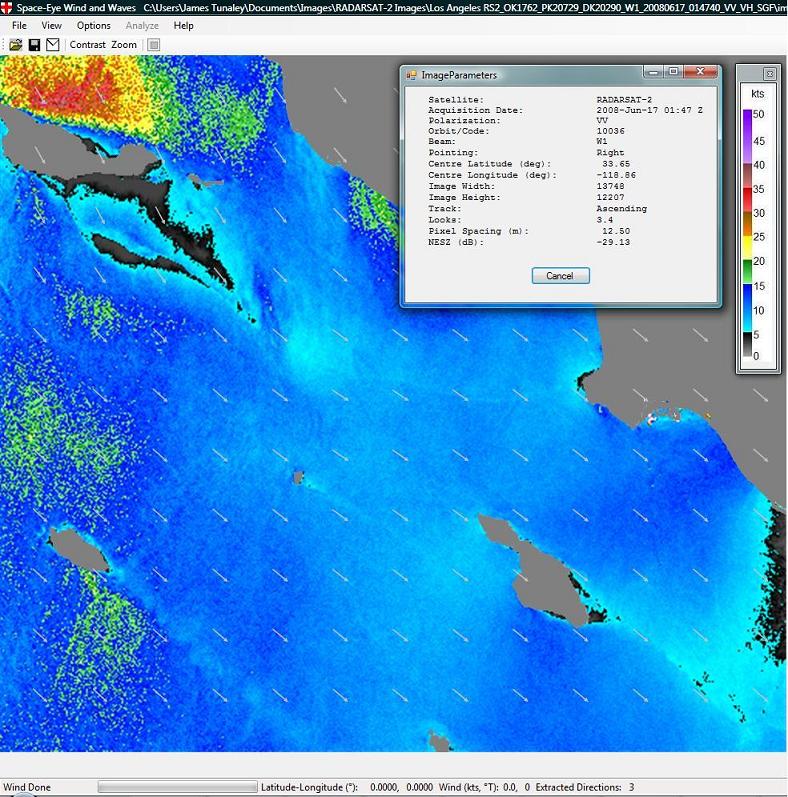788x797 pixels.
Task: Click the status bar progress bar
Action: tap(177, 787)
